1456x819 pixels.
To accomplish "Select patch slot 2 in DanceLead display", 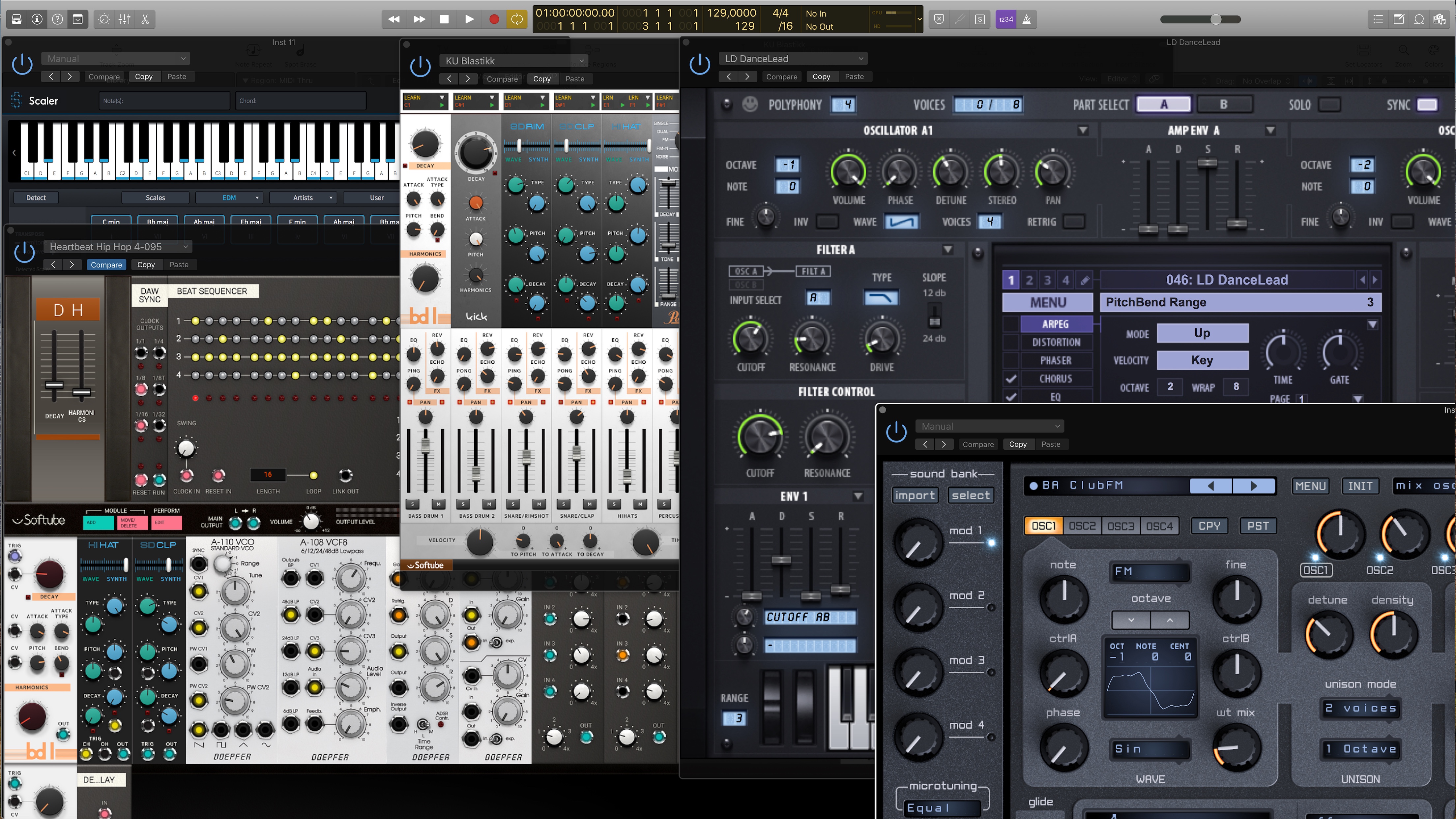I will (1029, 280).
